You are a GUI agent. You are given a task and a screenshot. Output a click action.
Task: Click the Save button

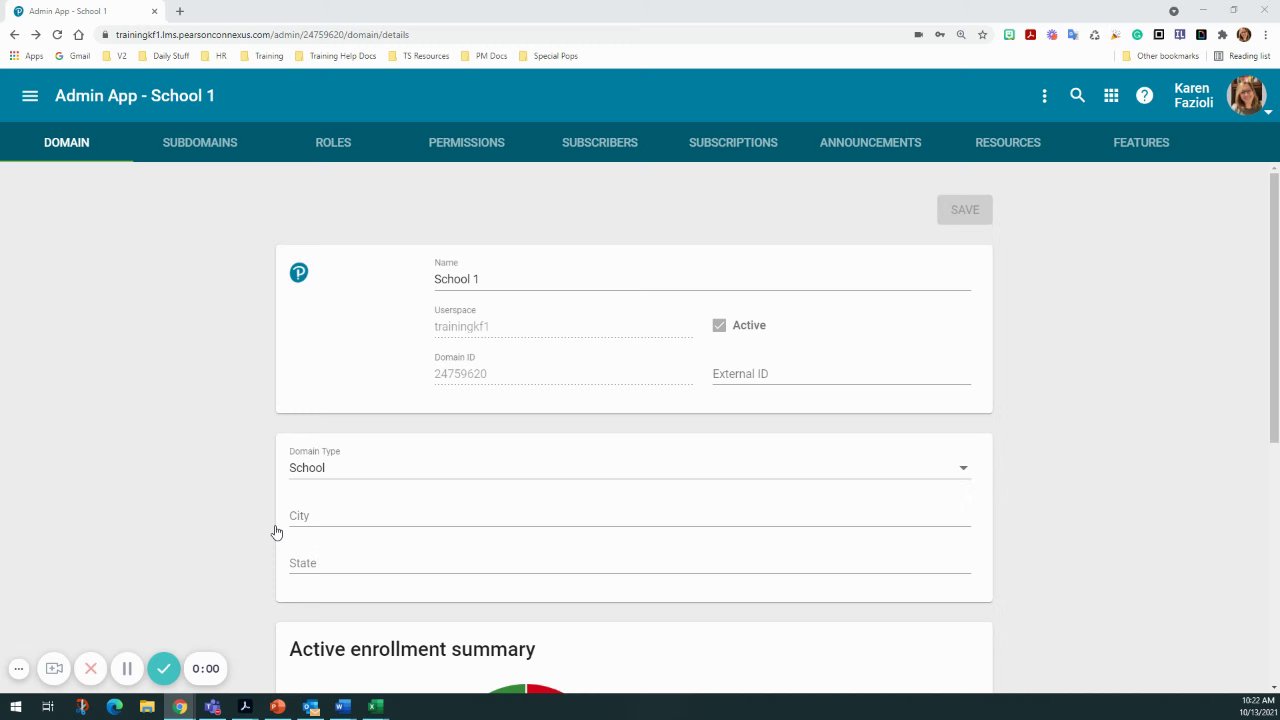[964, 210]
